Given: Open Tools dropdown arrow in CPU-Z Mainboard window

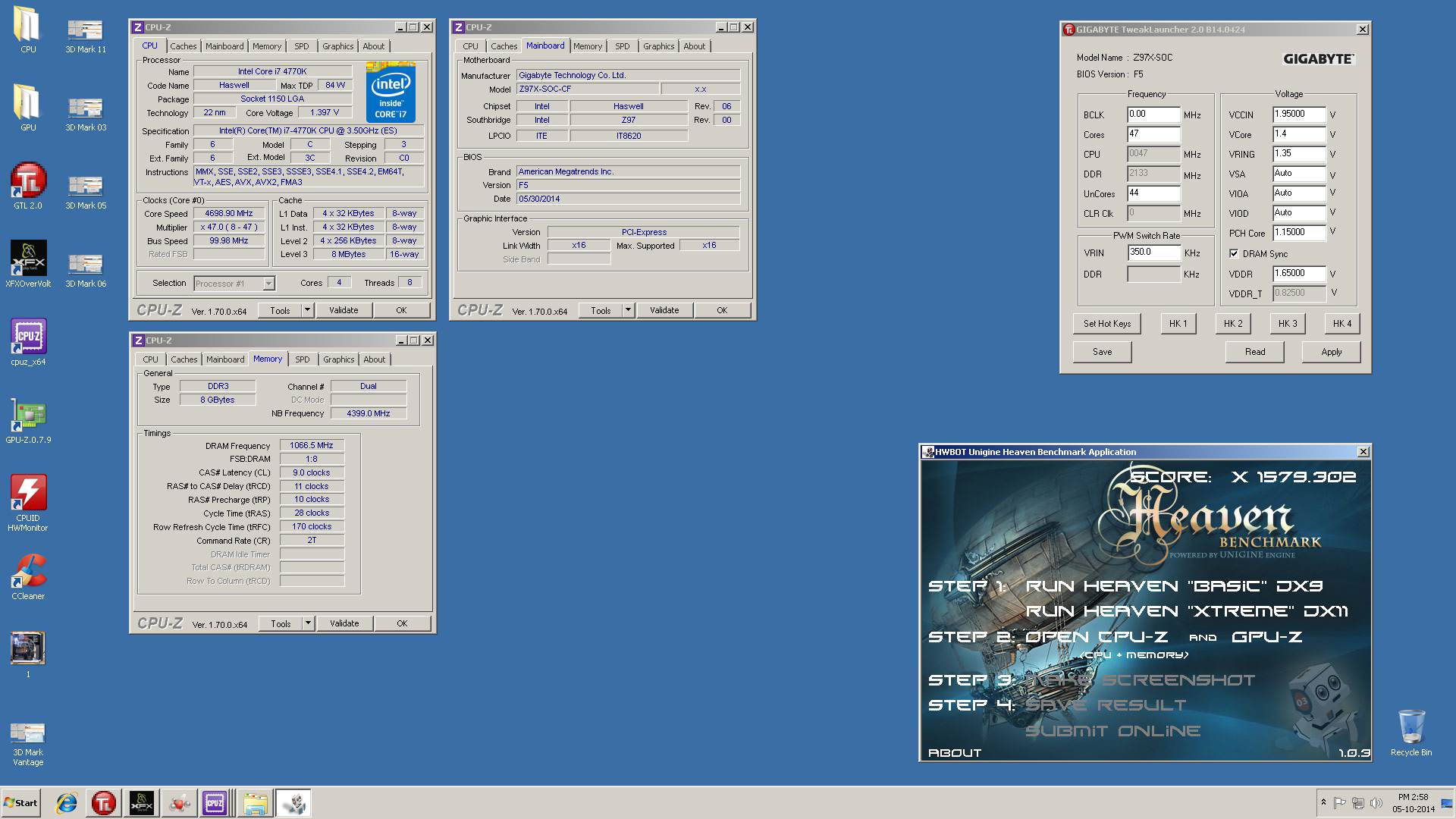Looking at the screenshot, I should (628, 310).
